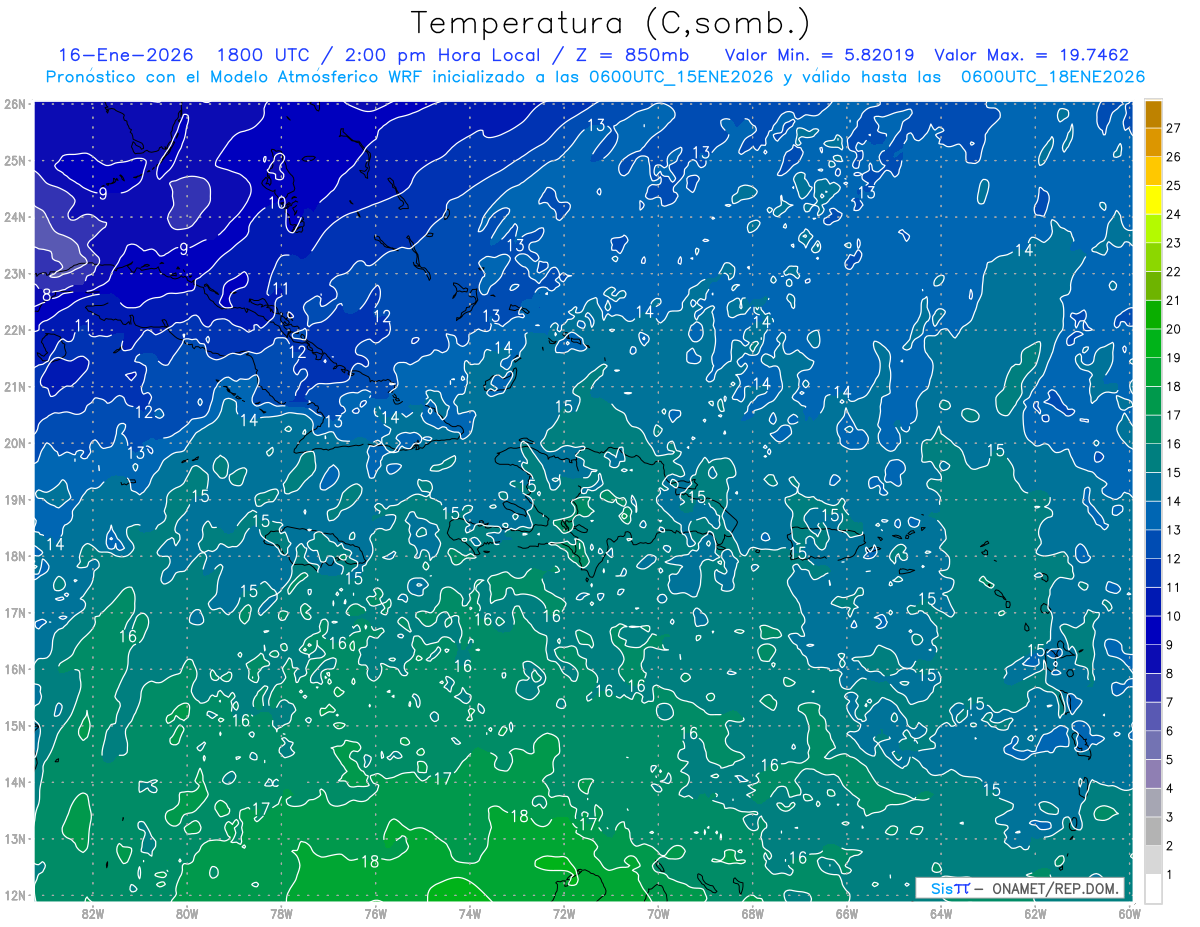Click the 24N latitude axis label
The width and height of the screenshot is (1200, 927).
pyautogui.click(x=14, y=217)
